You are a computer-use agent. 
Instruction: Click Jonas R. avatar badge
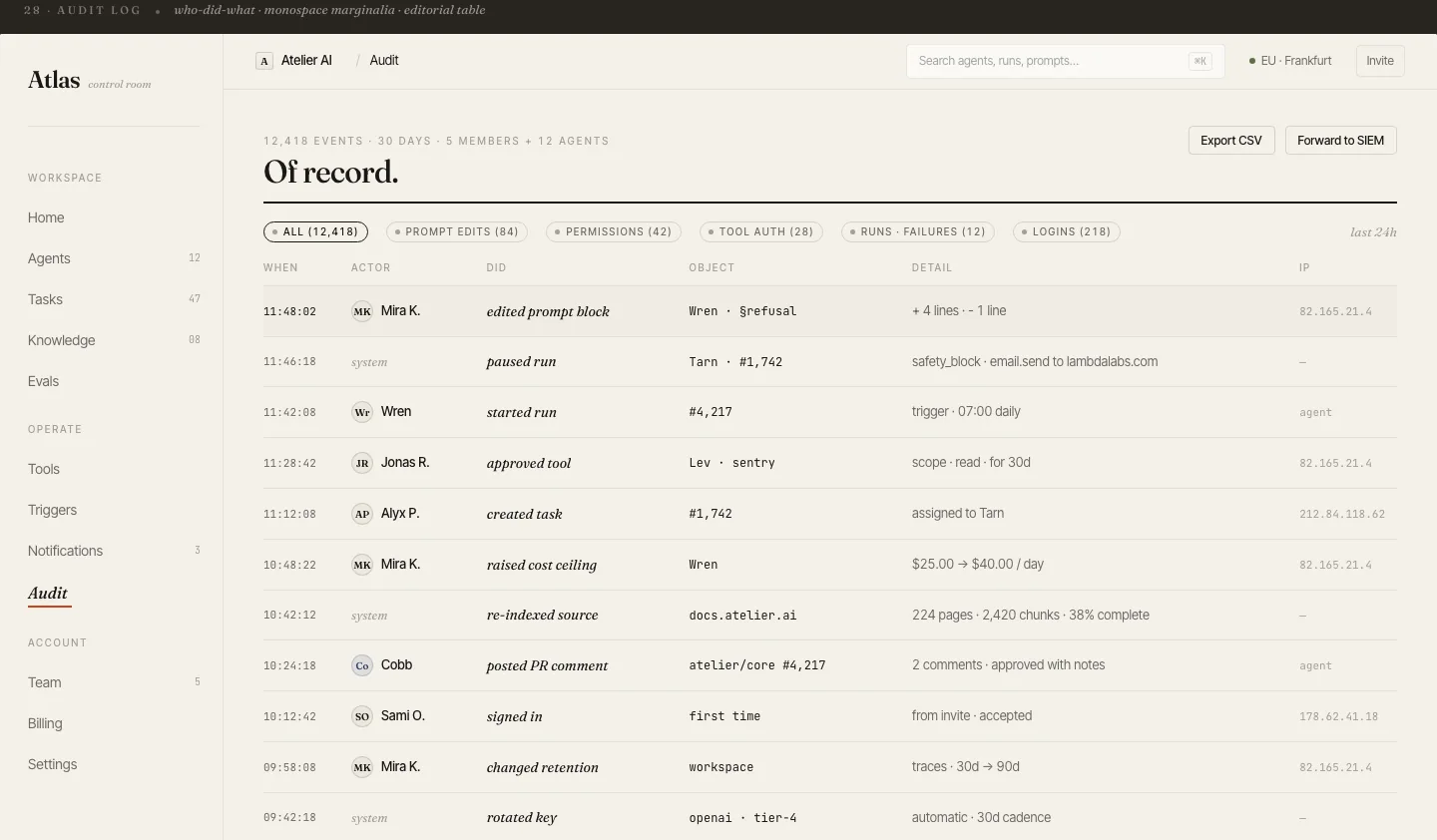tap(362, 463)
